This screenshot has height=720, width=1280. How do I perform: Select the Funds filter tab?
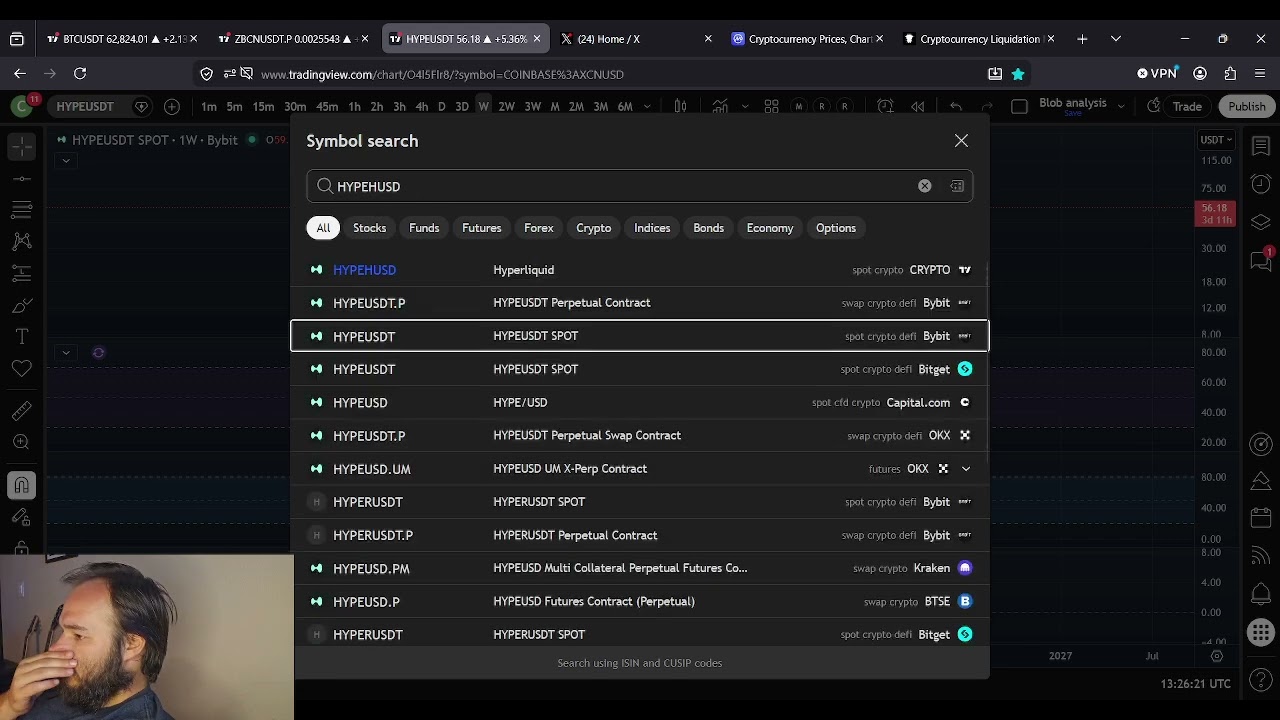(424, 228)
